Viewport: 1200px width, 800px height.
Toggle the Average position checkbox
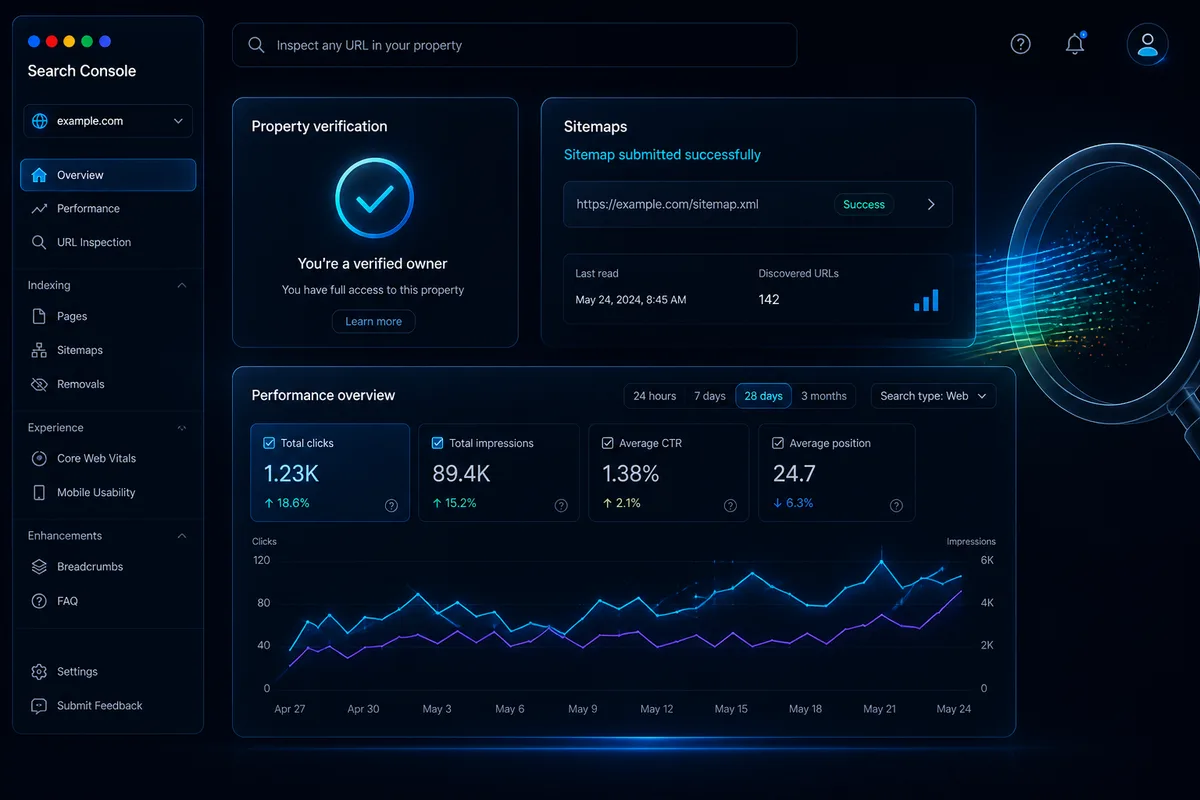coord(777,443)
